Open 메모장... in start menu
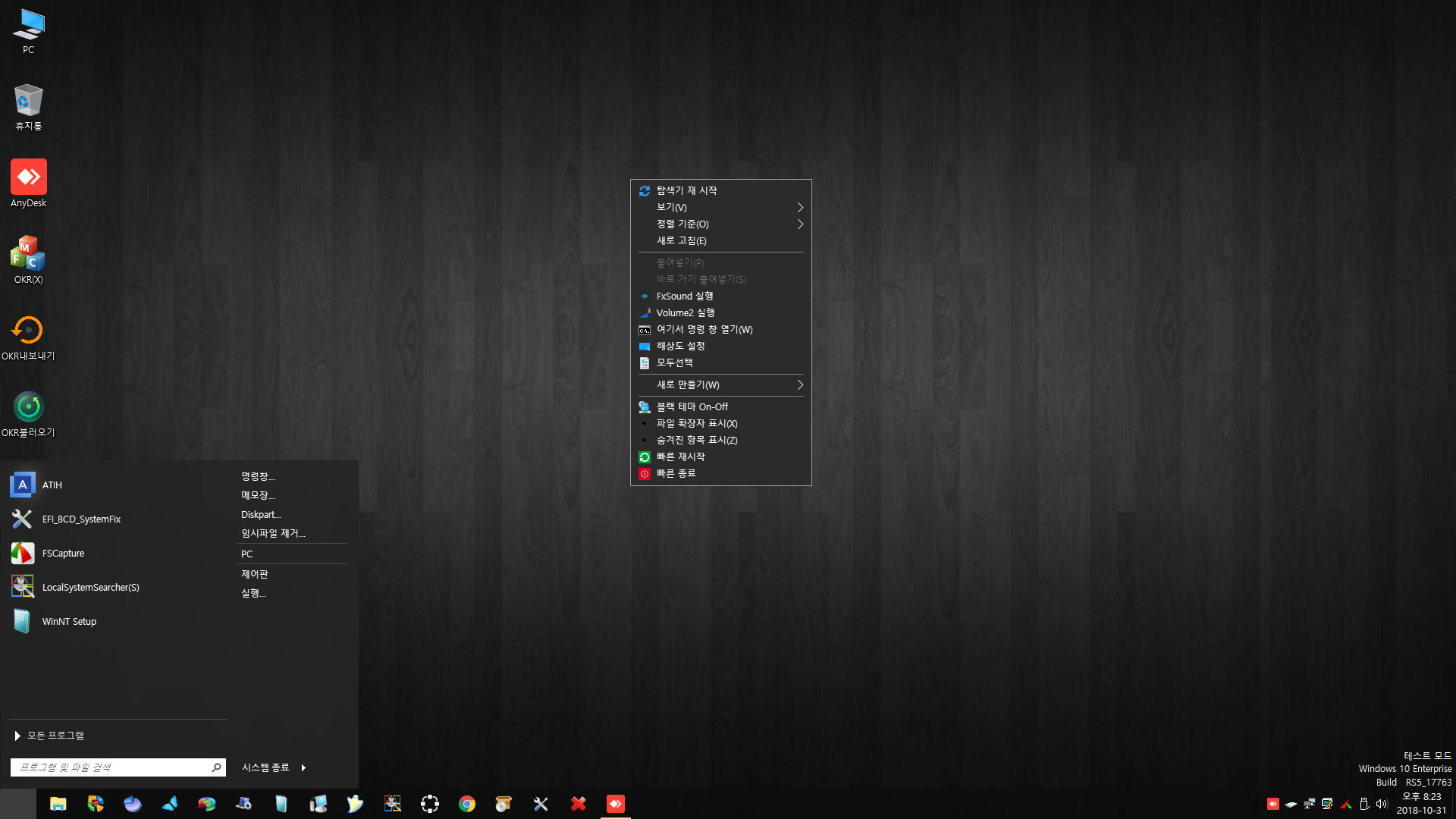 click(x=258, y=495)
